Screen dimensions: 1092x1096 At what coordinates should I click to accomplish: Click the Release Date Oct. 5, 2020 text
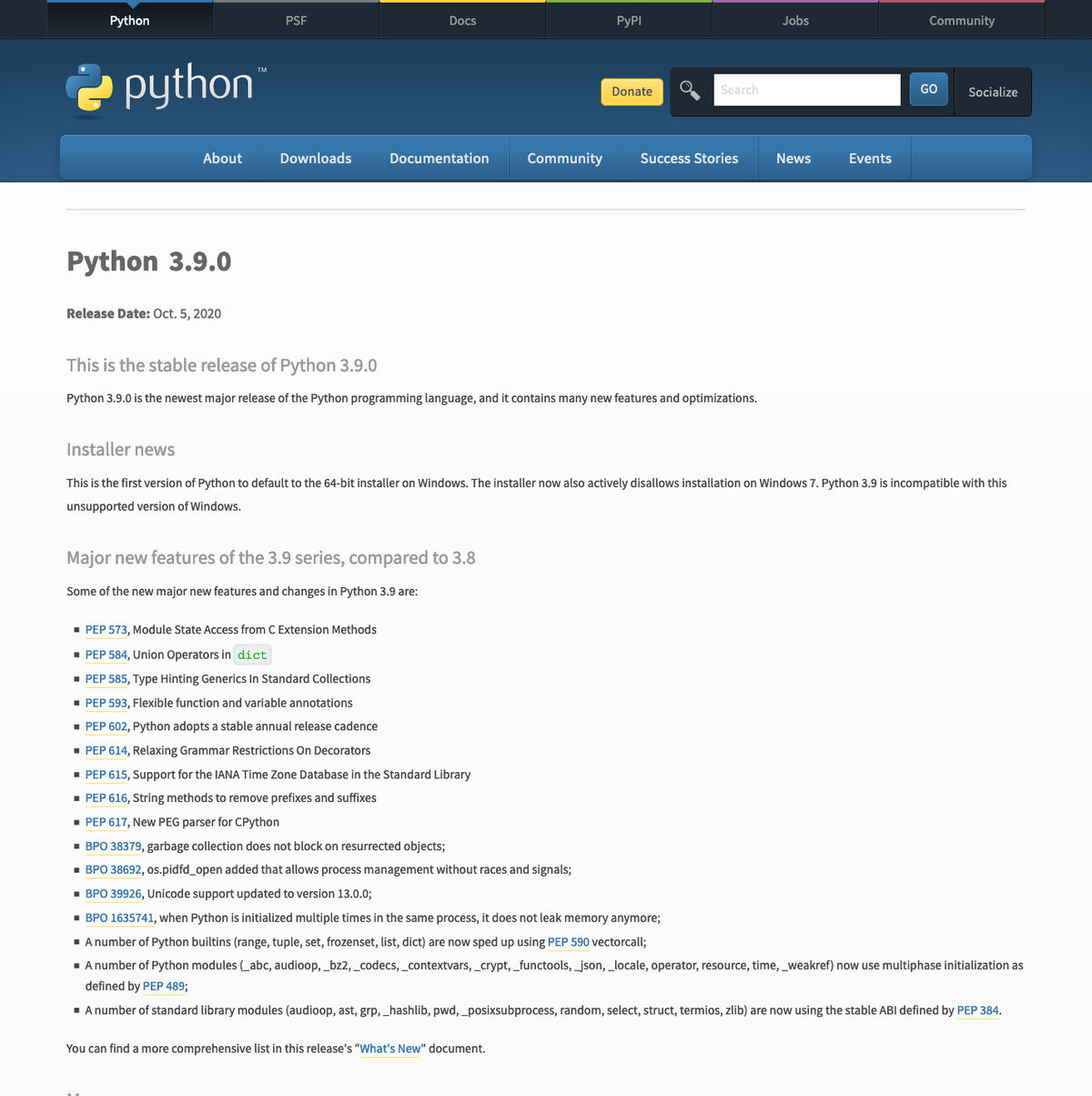144,313
